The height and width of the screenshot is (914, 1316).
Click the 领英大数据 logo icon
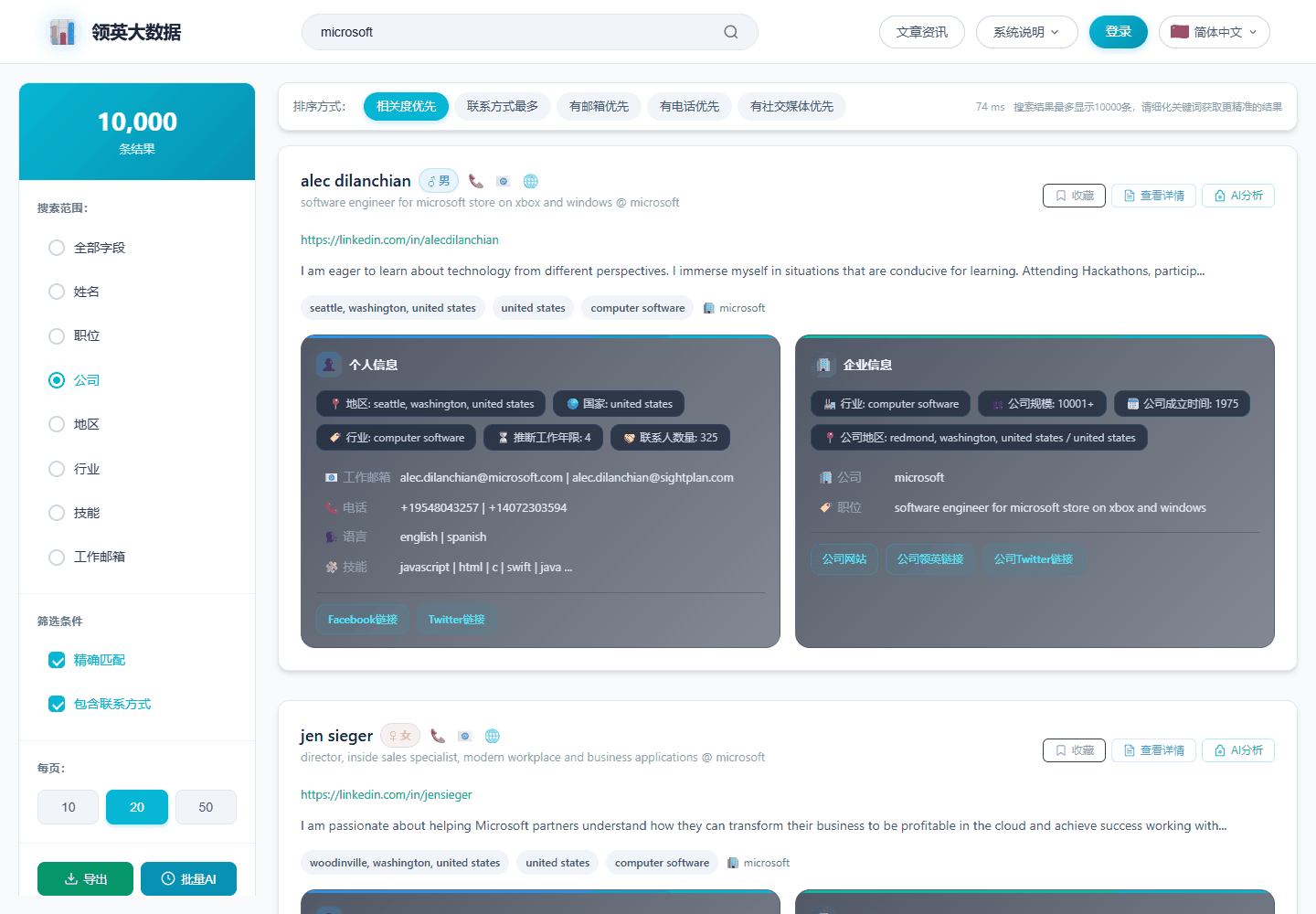pos(62,32)
